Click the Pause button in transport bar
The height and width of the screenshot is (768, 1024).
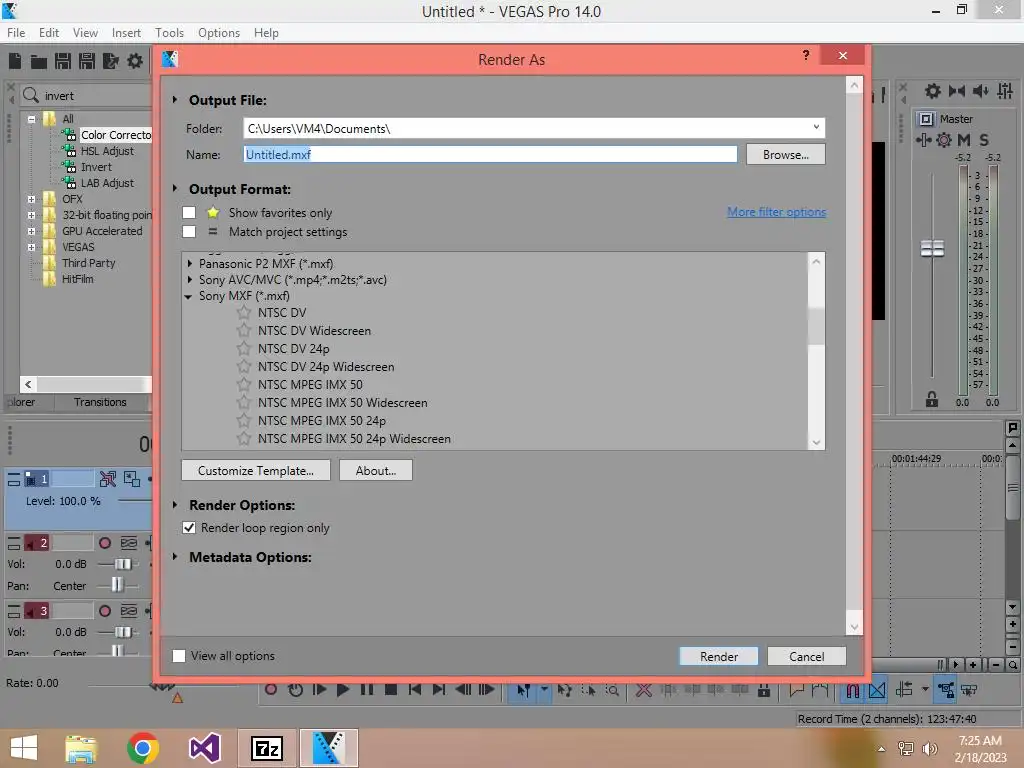[367, 690]
